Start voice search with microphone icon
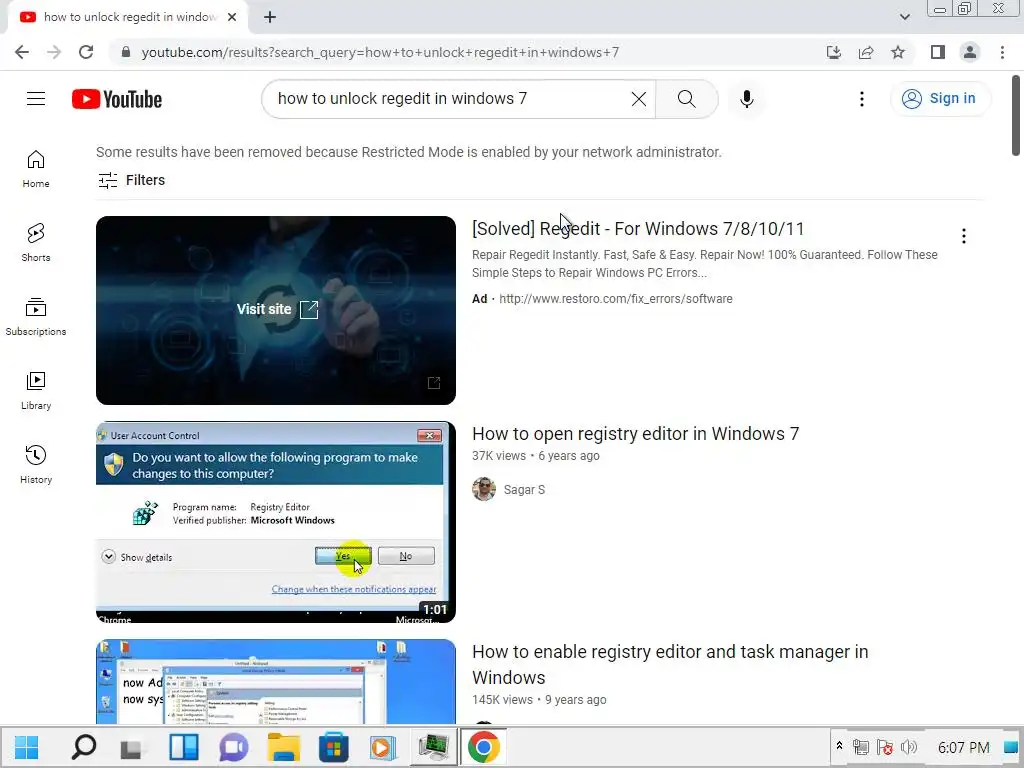The height and width of the screenshot is (768, 1024). 746,99
